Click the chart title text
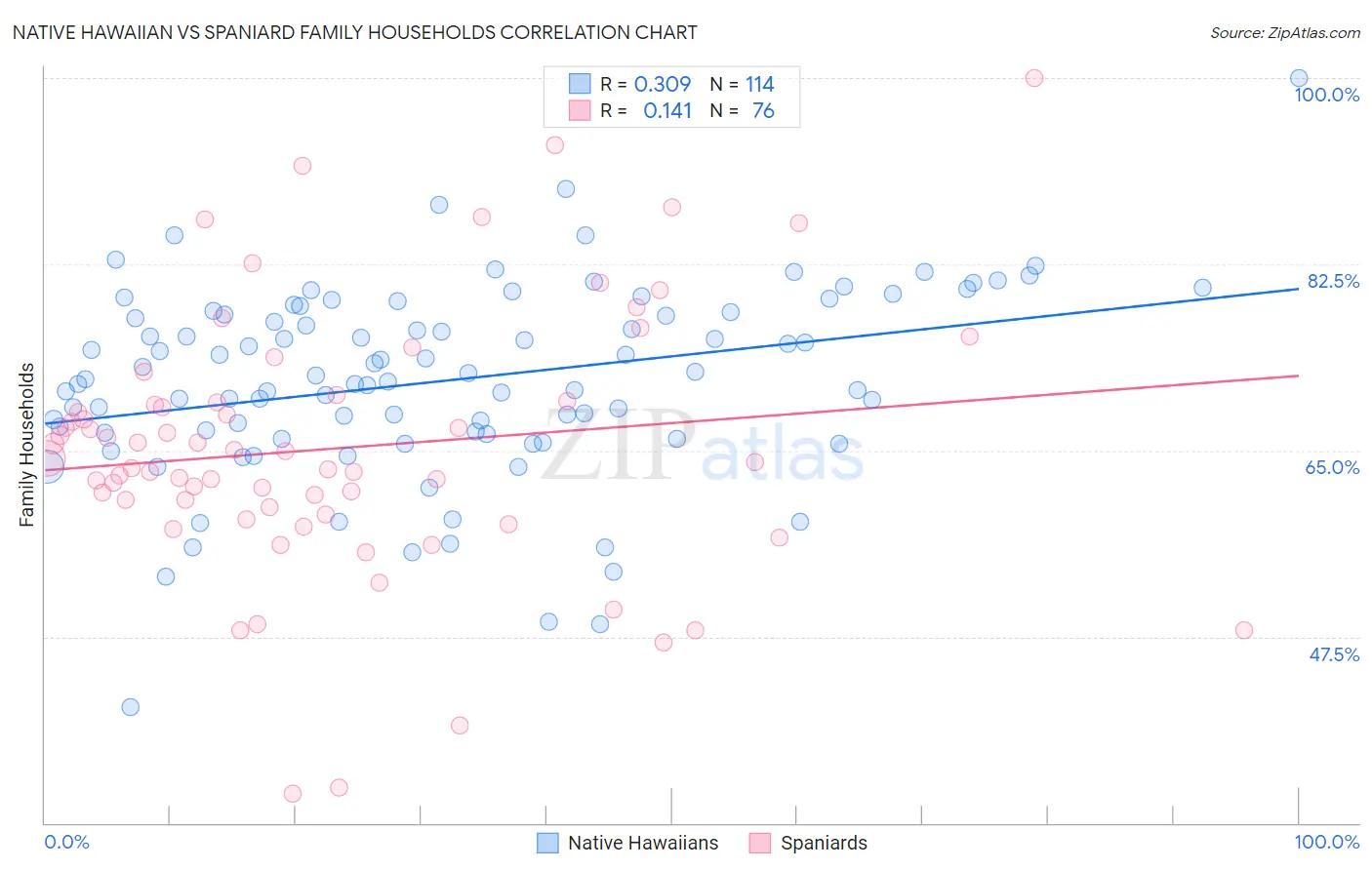 coord(355,32)
